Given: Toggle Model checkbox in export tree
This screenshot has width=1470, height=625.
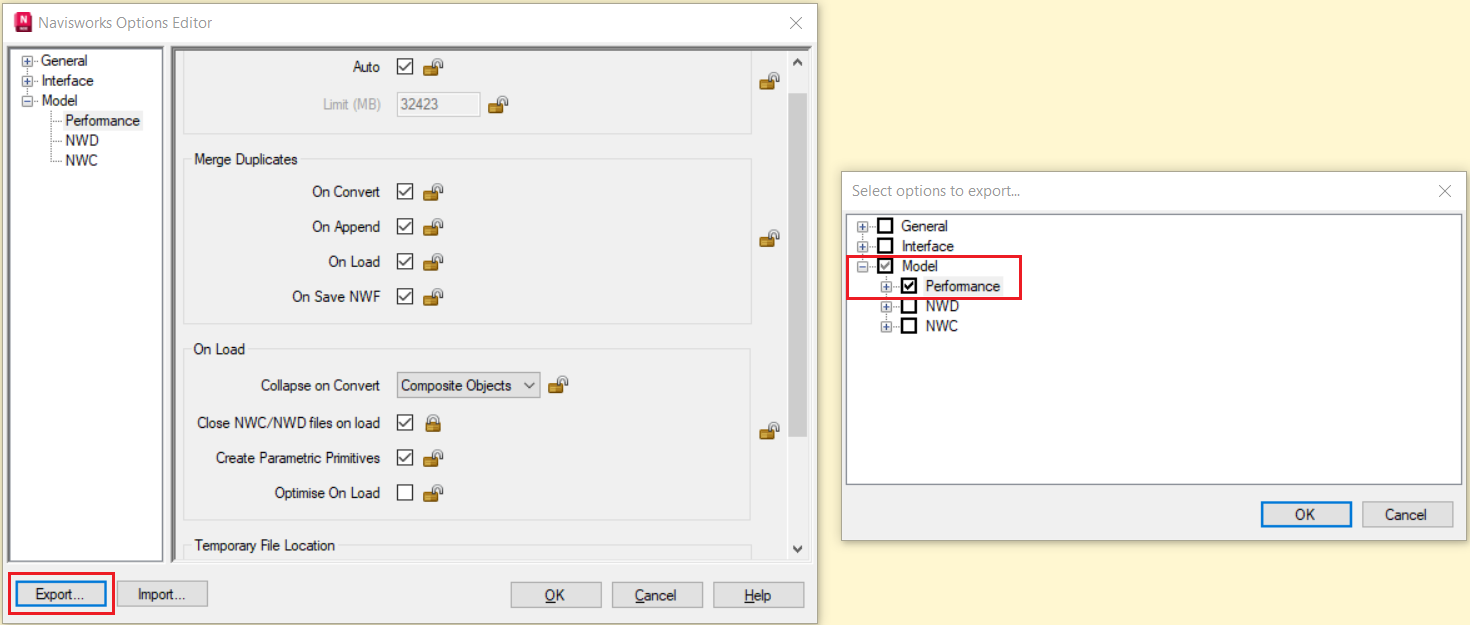Looking at the screenshot, I should [885, 266].
